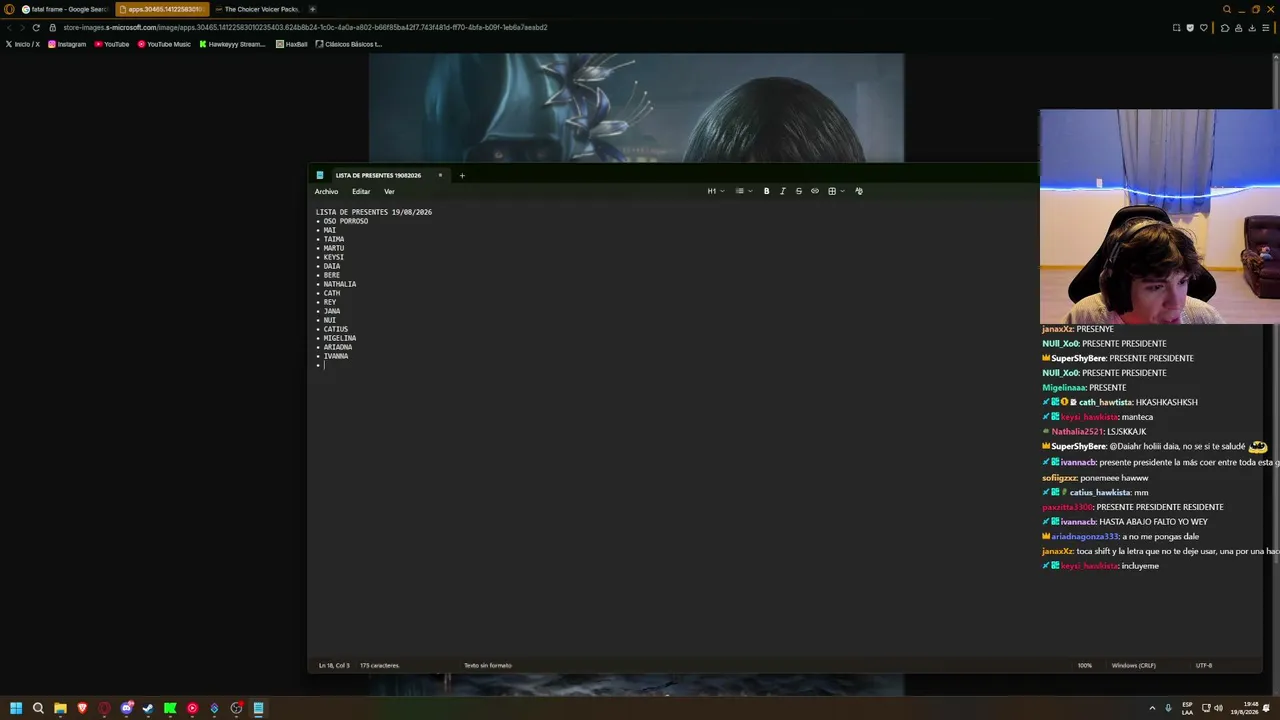
Task: Click the Ln 18, Col 3 position indicator
Action: (x=334, y=665)
